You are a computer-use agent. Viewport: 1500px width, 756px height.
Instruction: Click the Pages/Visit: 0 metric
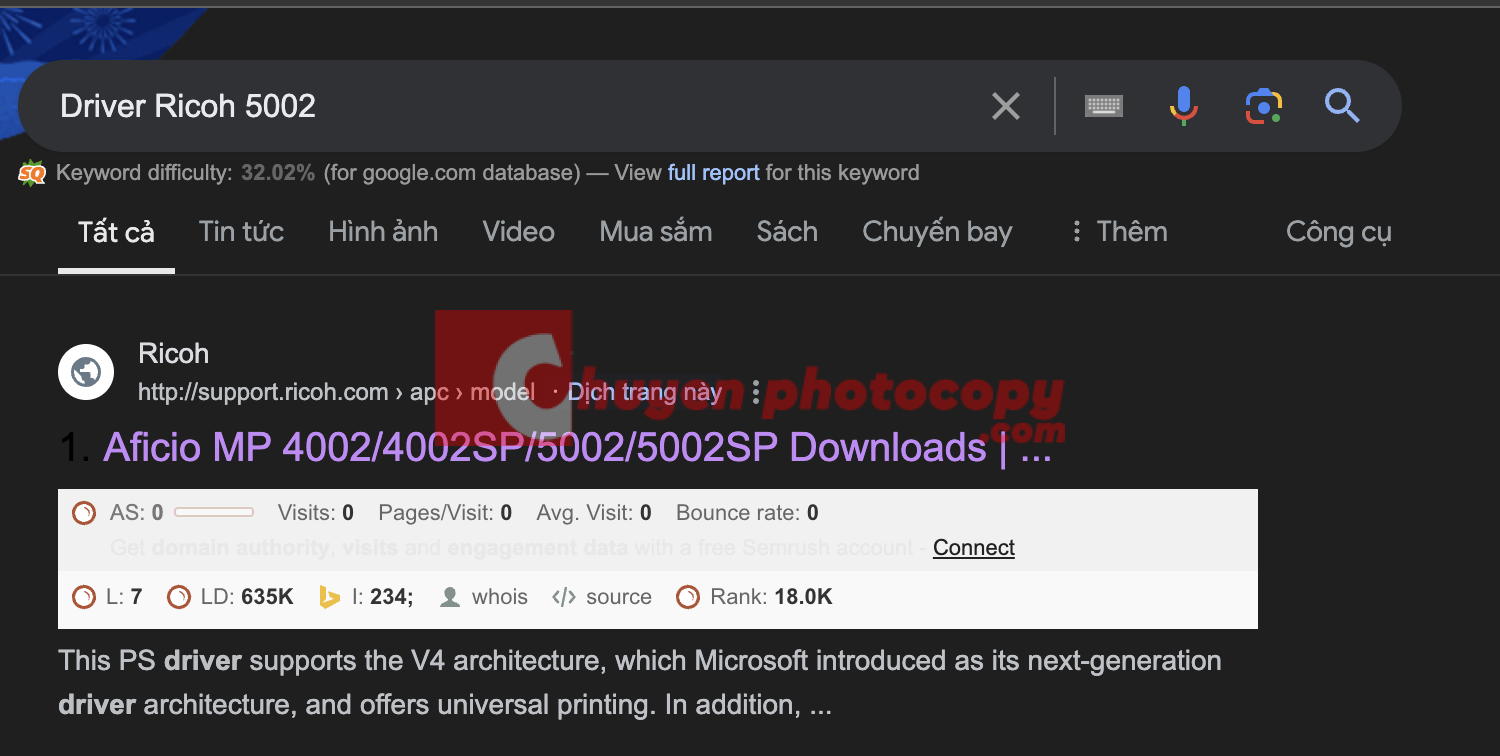point(445,513)
